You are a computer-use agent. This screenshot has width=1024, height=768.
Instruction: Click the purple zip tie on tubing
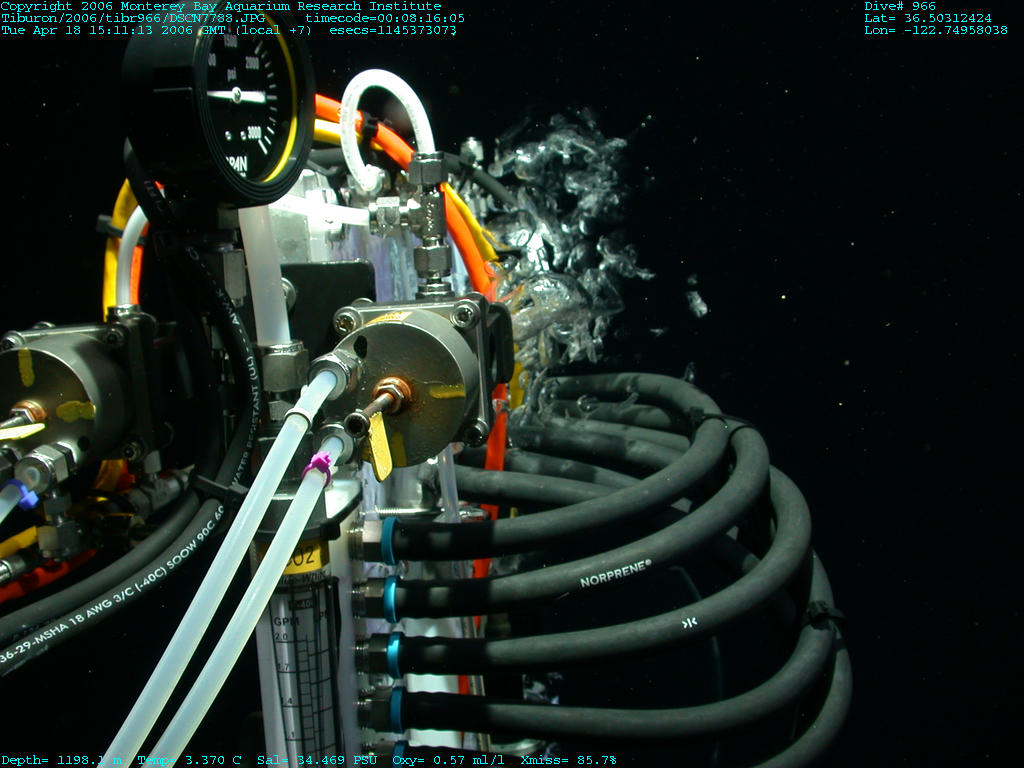tap(320, 465)
